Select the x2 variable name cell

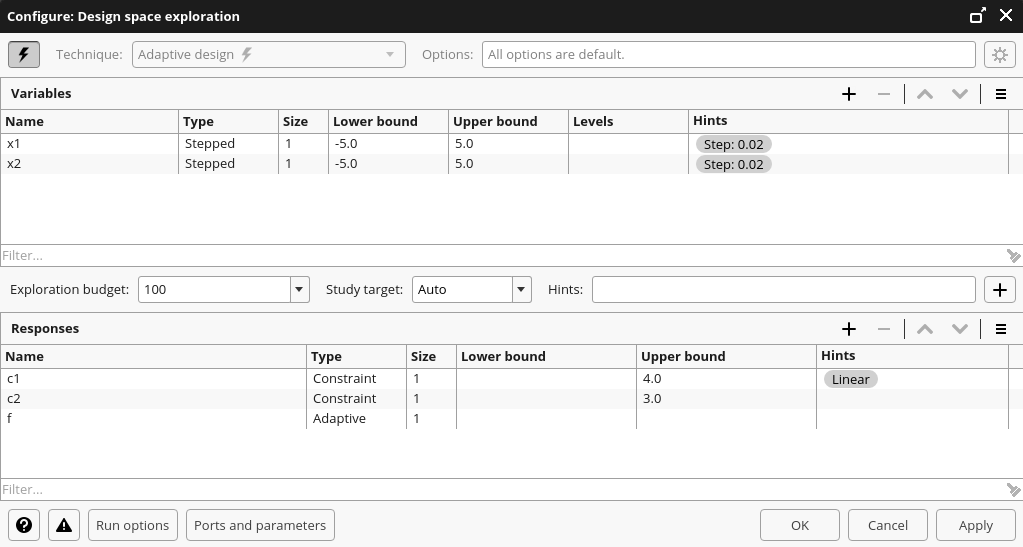point(90,164)
